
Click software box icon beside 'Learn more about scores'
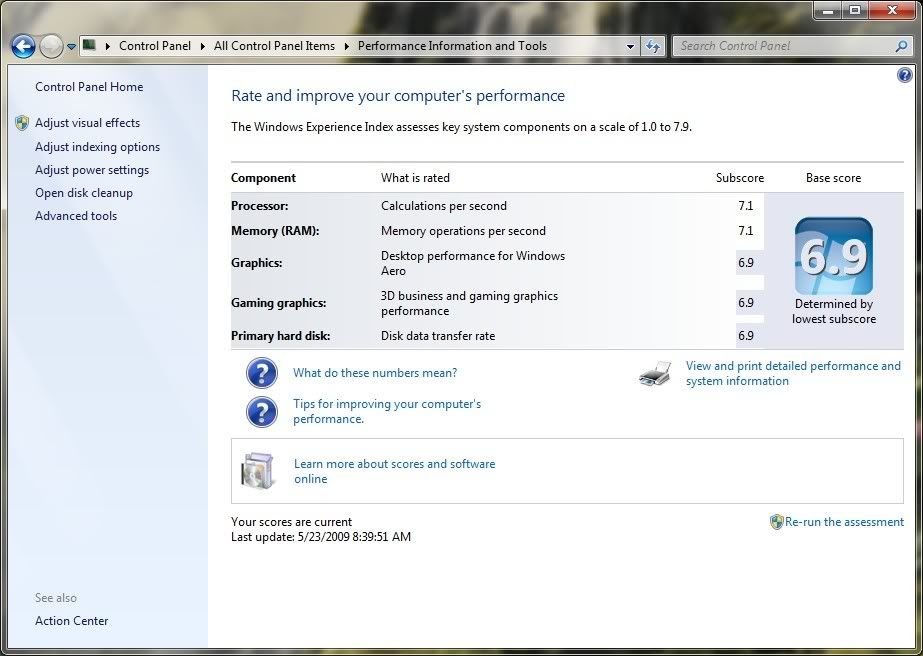coord(257,471)
